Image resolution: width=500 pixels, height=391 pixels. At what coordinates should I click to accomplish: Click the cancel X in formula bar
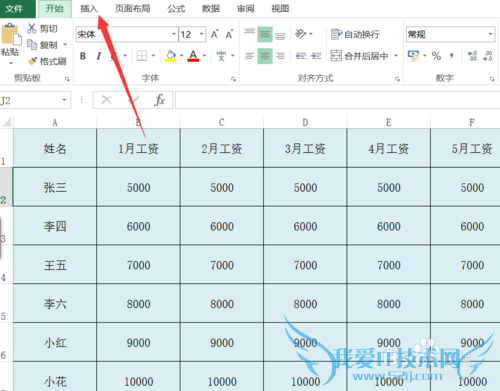107,100
